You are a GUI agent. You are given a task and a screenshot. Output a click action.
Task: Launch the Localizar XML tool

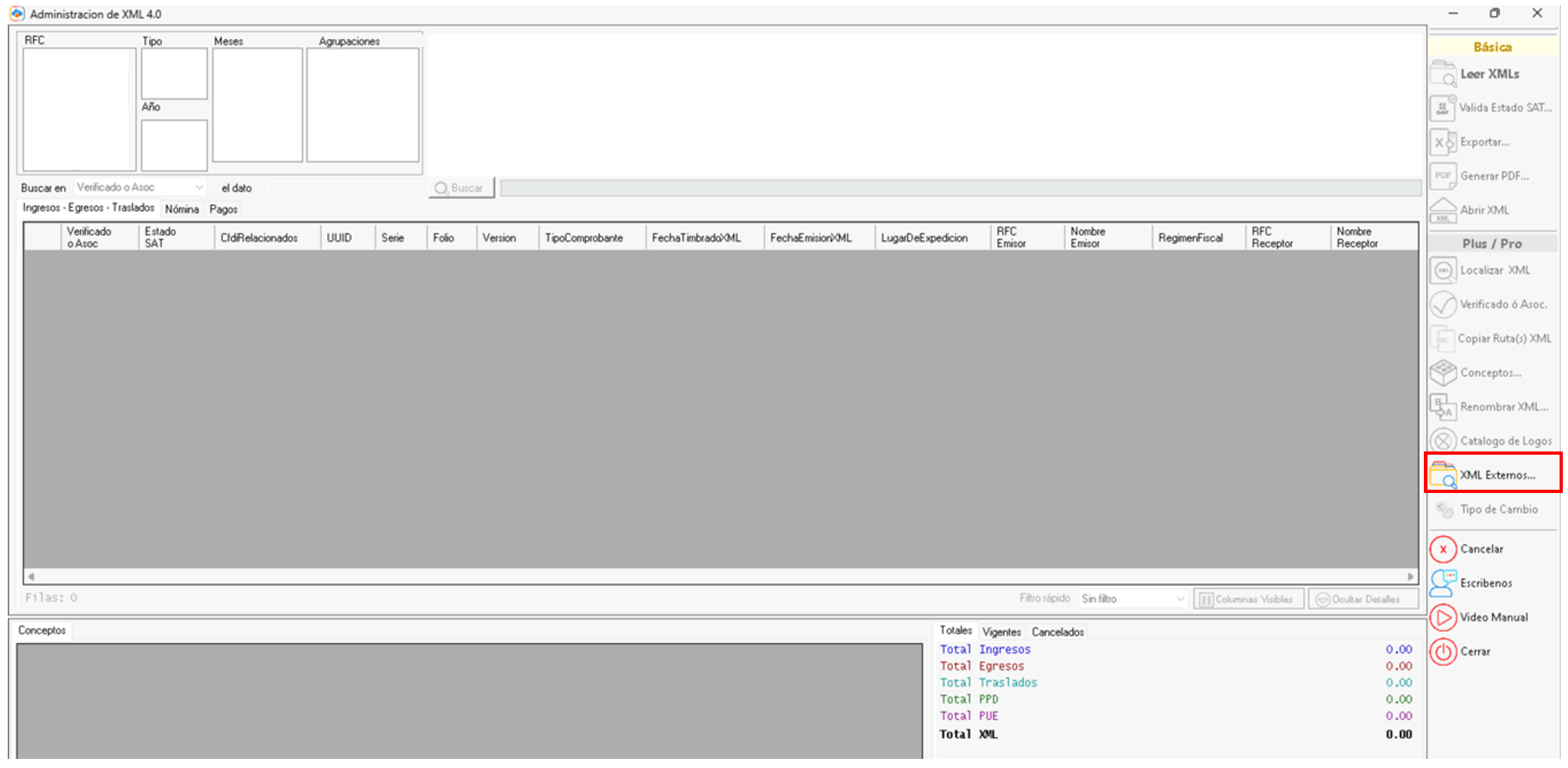pos(1495,270)
